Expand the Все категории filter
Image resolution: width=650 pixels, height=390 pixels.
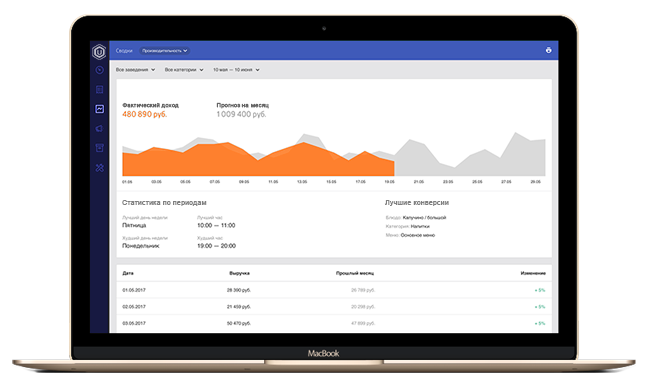tap(184, 70)
